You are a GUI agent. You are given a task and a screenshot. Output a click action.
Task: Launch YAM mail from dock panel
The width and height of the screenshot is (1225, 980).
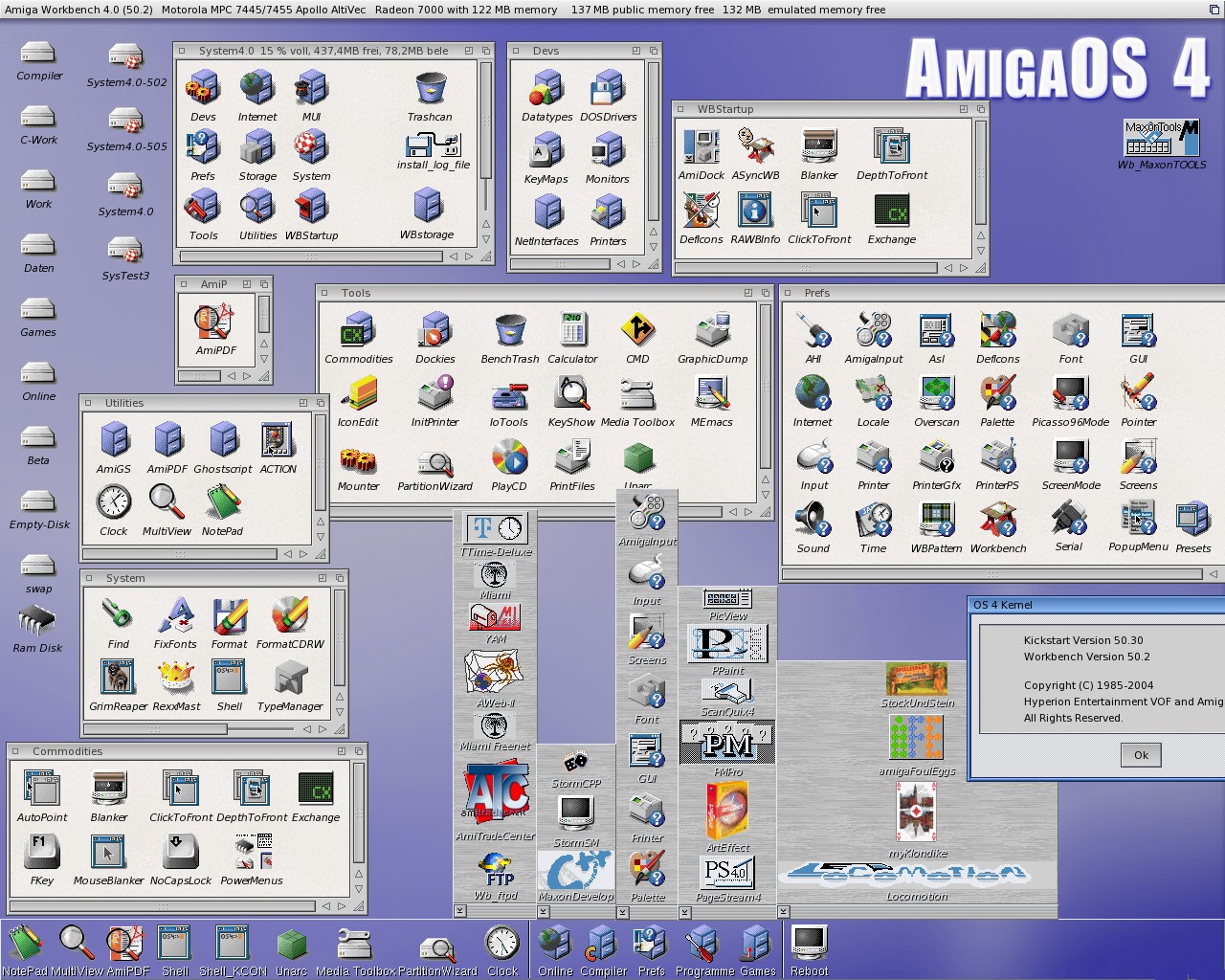pos(495,618)
